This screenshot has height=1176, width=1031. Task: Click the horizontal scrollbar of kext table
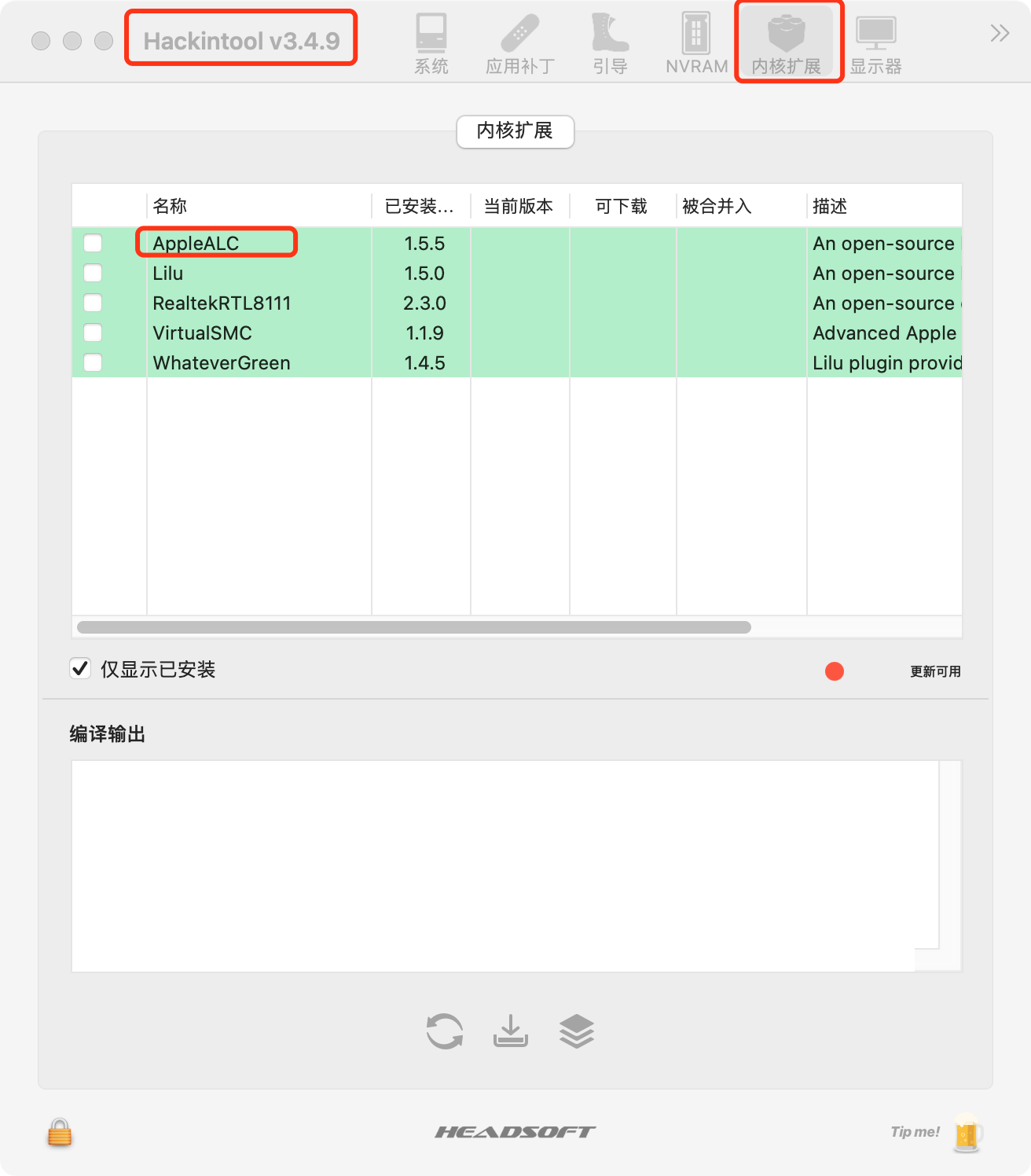point(414,627)
